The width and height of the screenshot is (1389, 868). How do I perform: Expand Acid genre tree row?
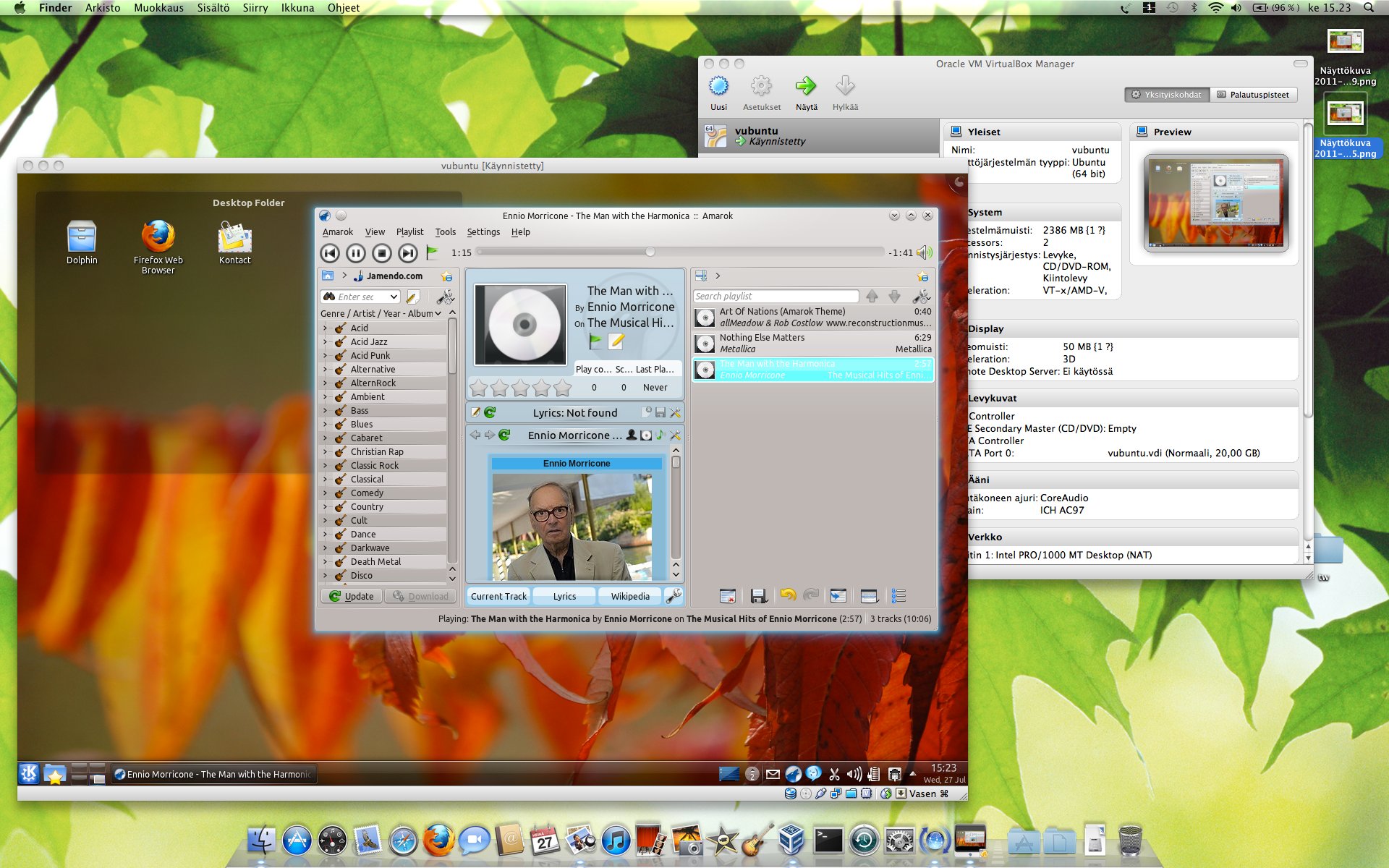(x=325, y=328)
